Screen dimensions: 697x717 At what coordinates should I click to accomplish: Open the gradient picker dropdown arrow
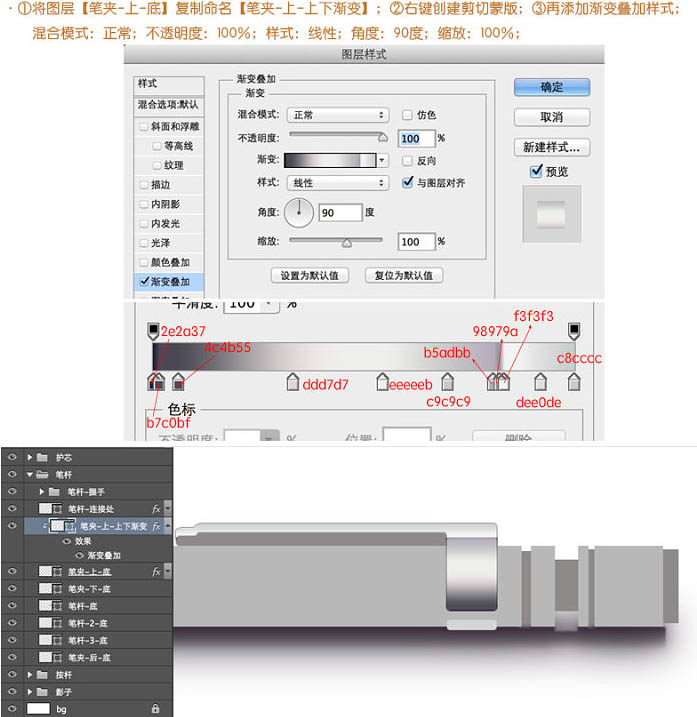[382, 160]
